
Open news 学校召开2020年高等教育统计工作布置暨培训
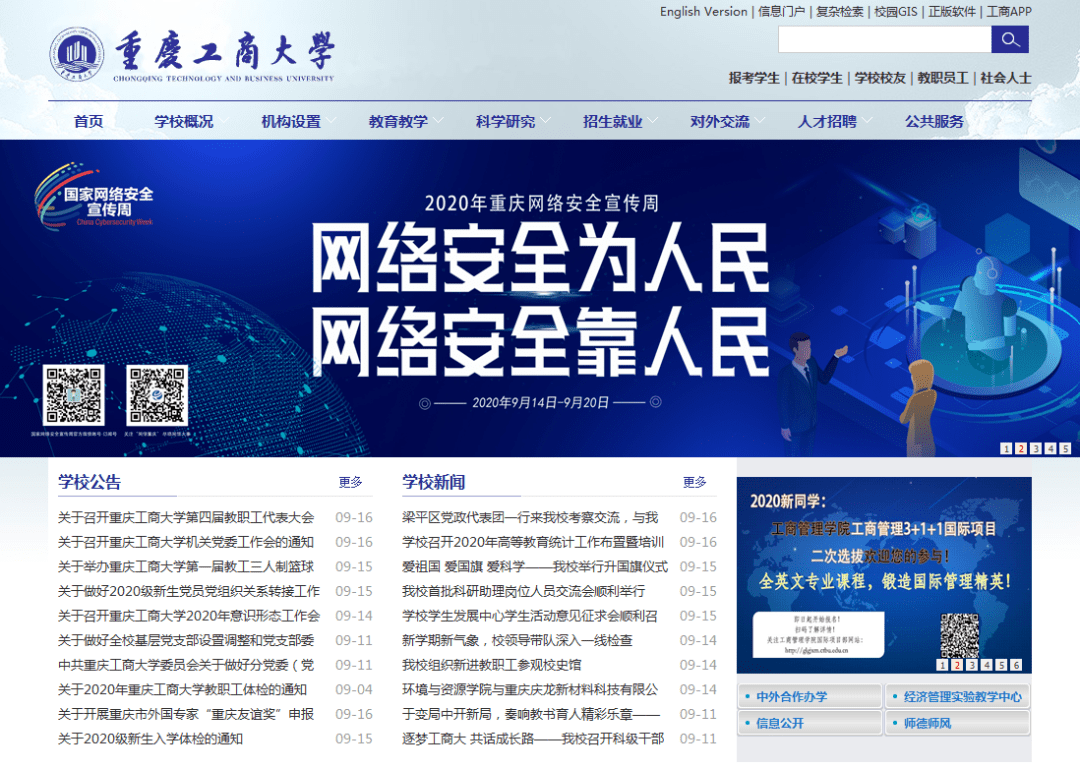(x=533, y=542)
